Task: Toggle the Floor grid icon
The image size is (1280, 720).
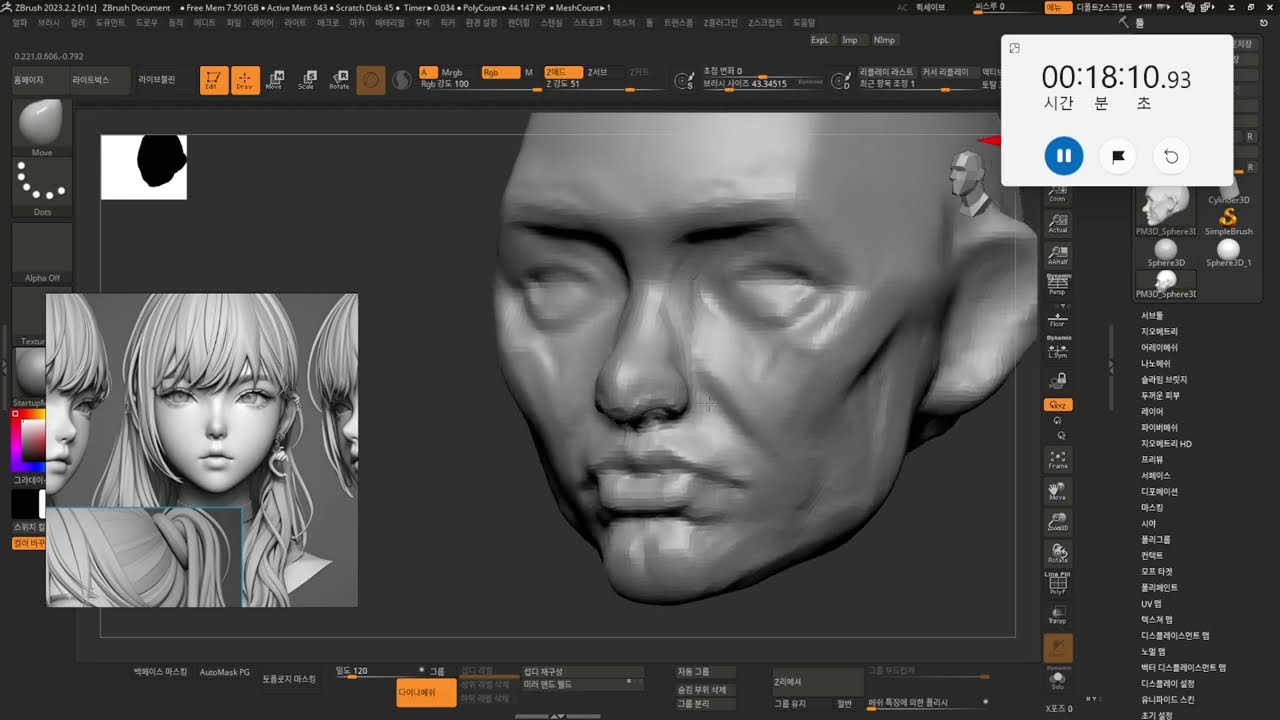Action: pyautogui.click(x=1058, y=317)
